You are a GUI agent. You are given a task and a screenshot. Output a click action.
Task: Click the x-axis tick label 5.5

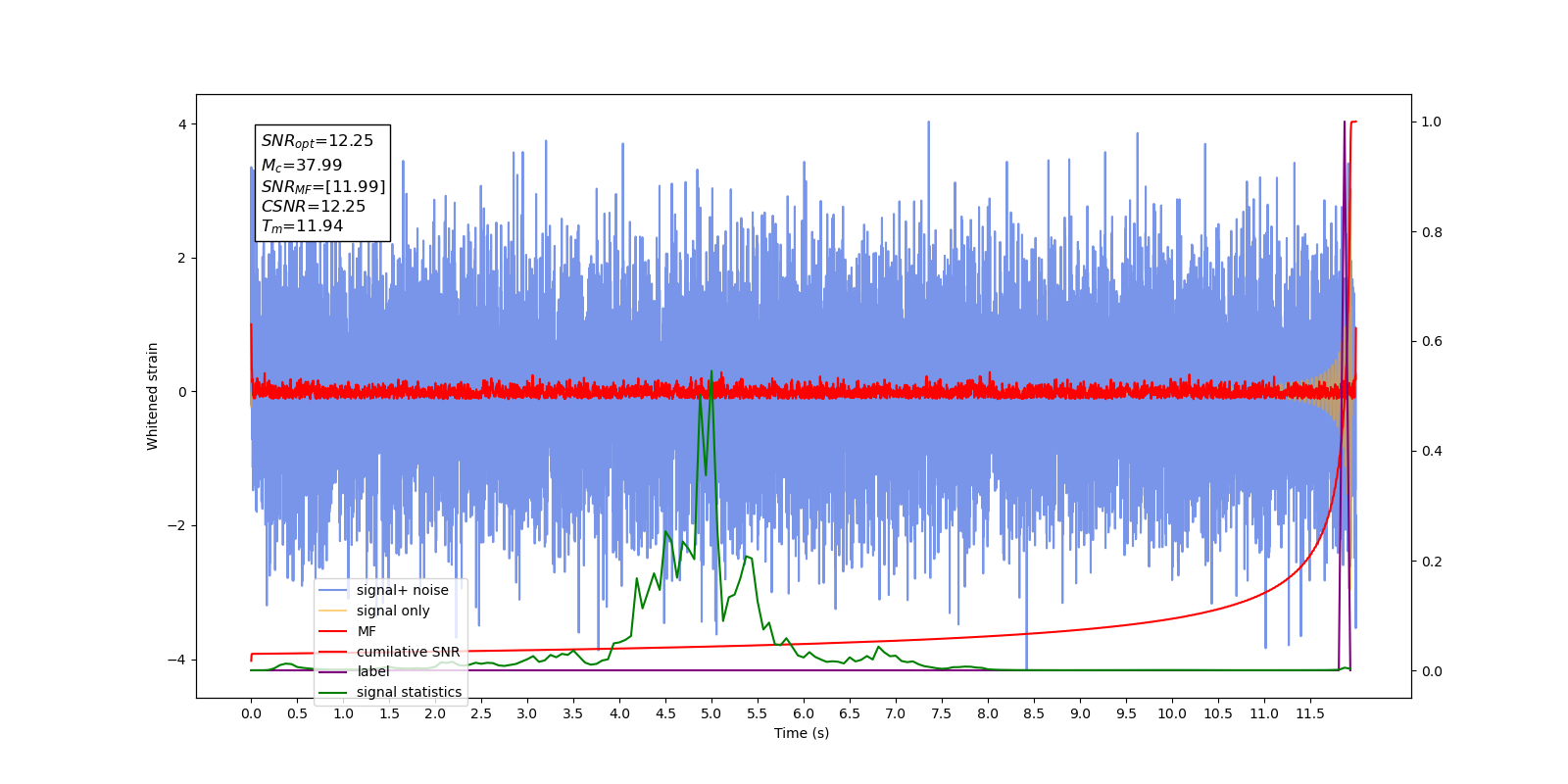(758, 713)
